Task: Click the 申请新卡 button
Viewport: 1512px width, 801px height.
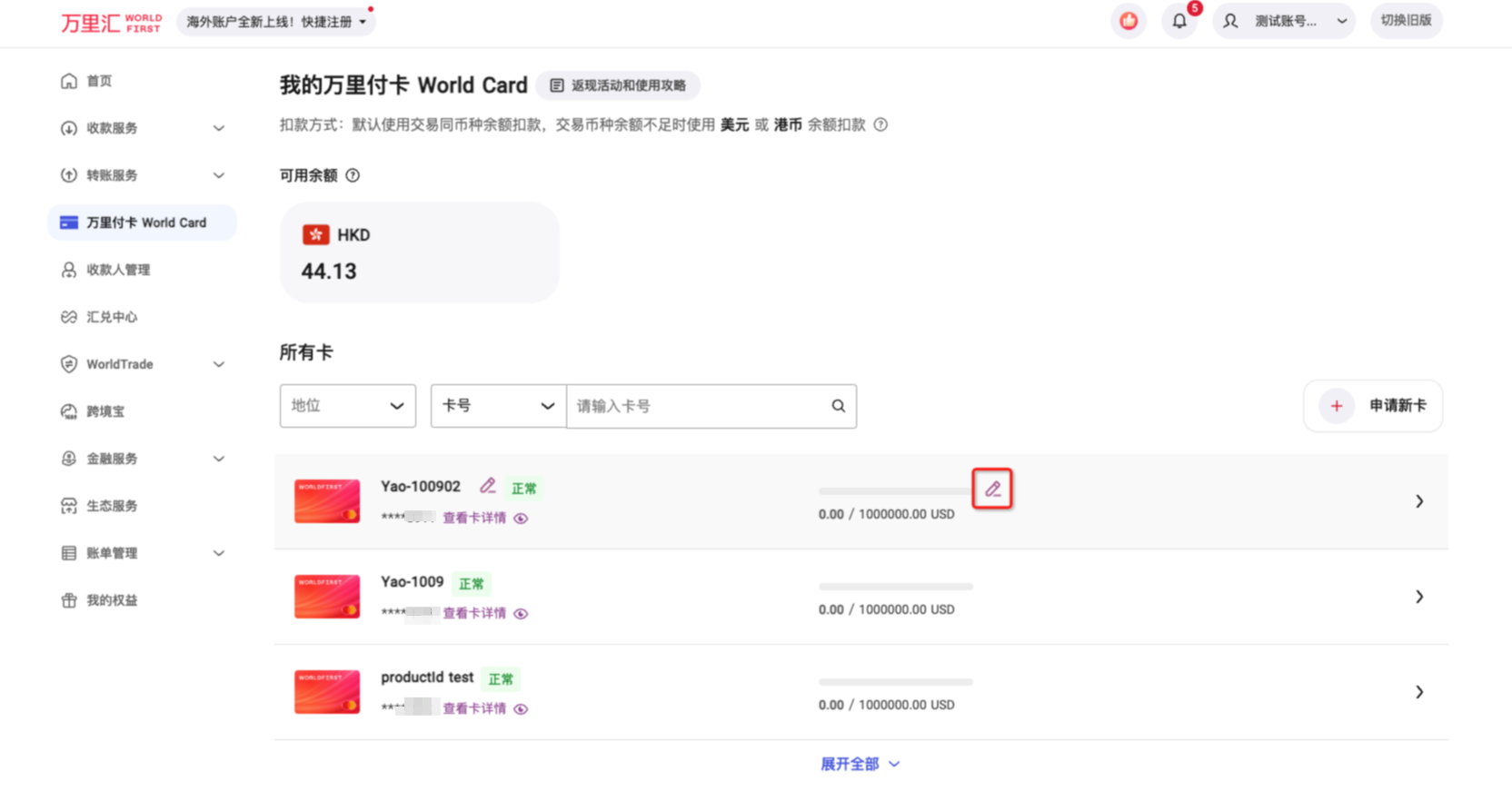Action: click(x=1373, y=406)
